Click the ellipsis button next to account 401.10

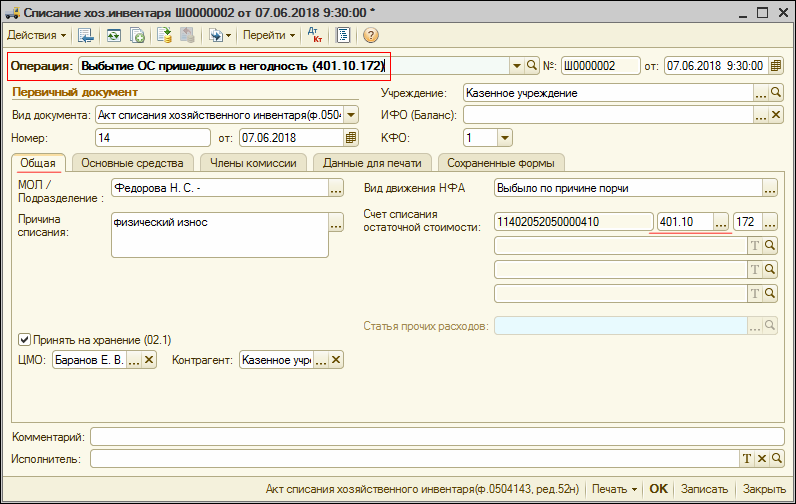(721, 222)
